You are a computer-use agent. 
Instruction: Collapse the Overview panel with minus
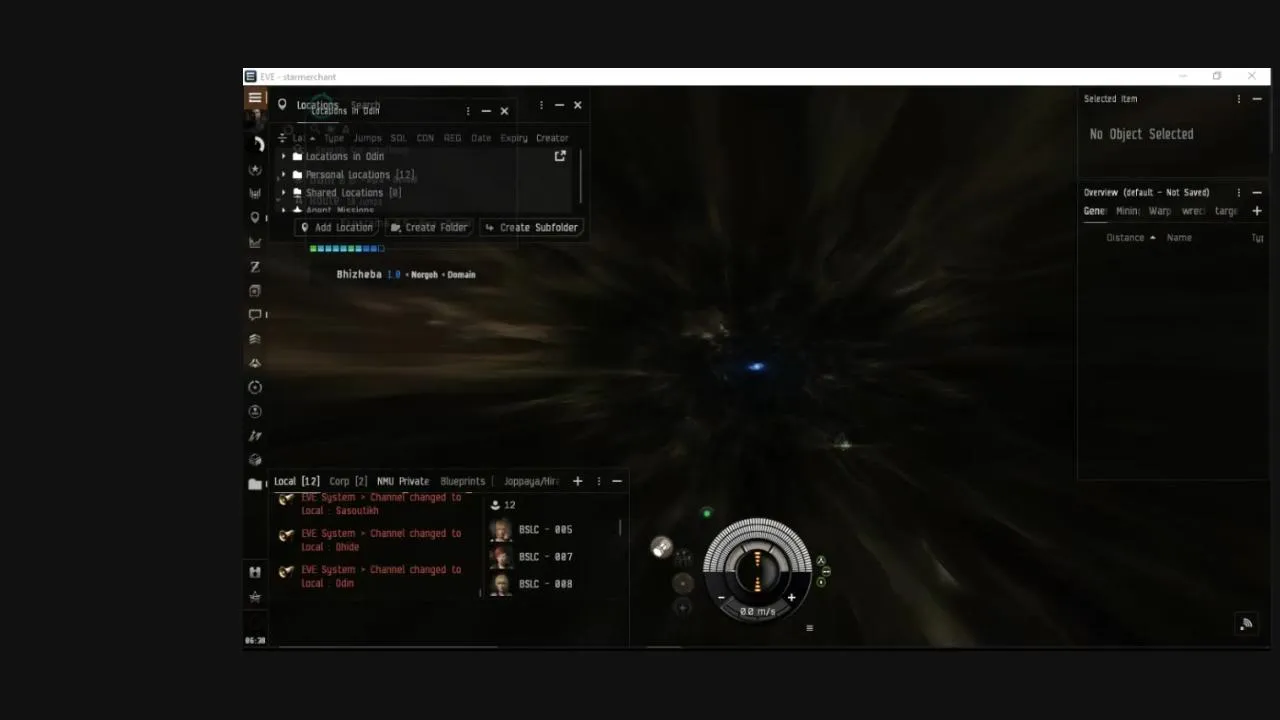click(1257, 192)
